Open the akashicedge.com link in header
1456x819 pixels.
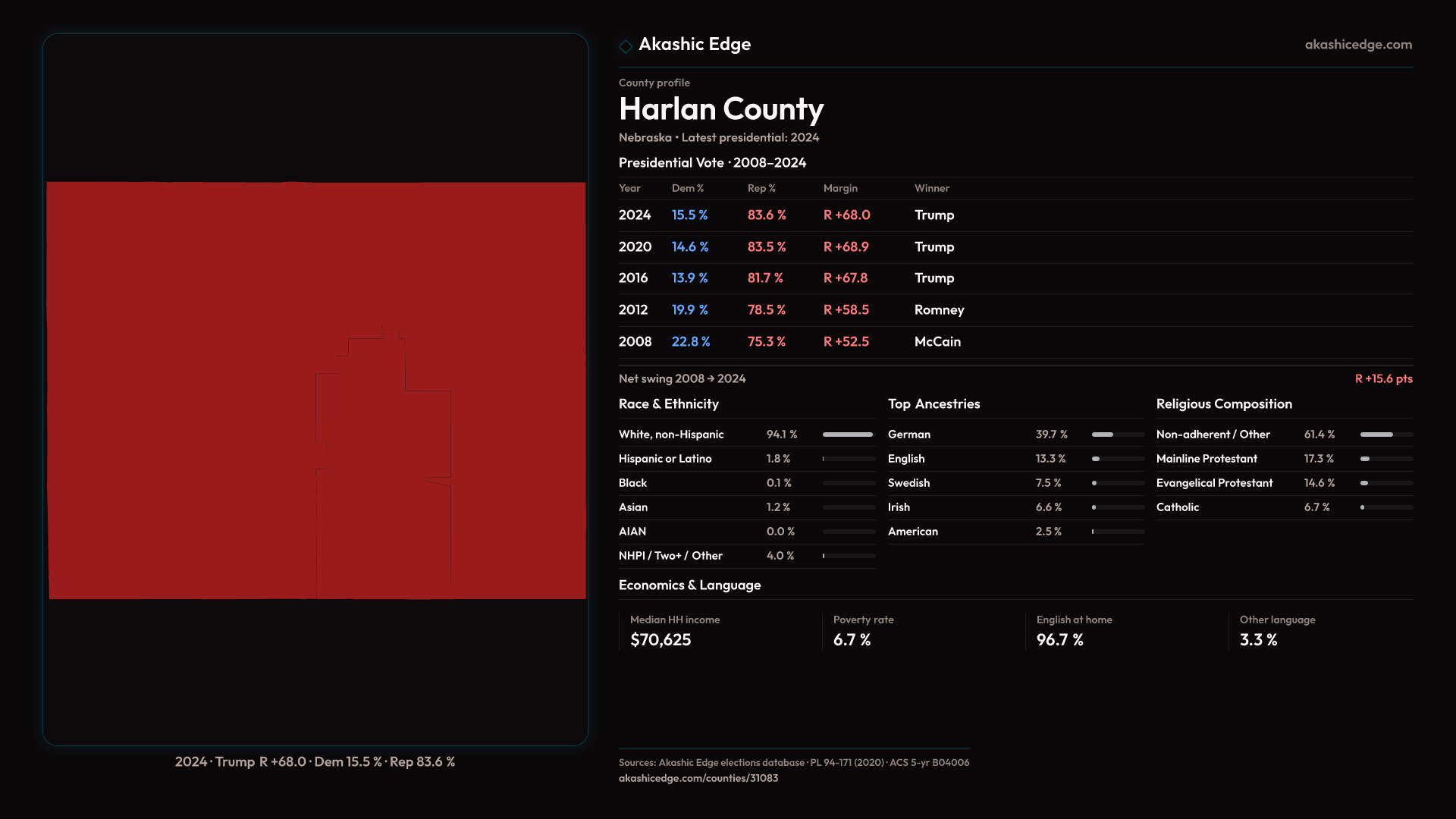point(1357,45)
